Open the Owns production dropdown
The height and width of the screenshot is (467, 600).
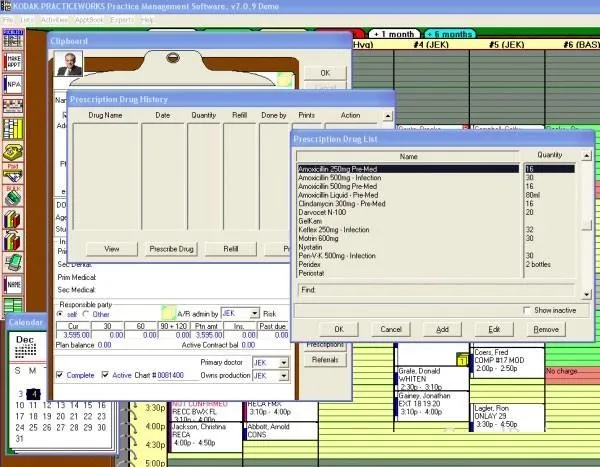pyautogui.click(x=284, y=376)
